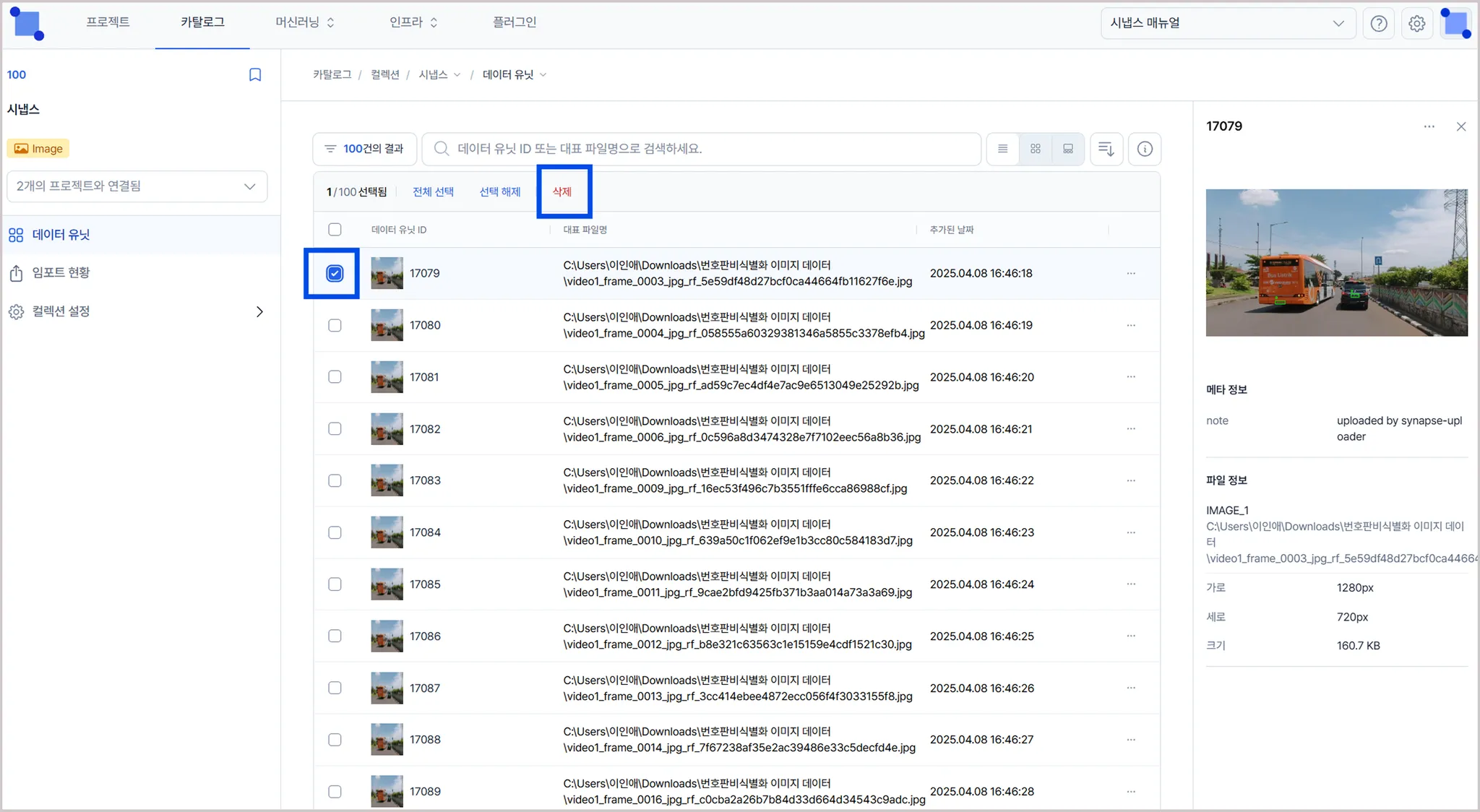Click the 선택 해제 link
This screenshot has height=812, width=1480.
point(500,192)
